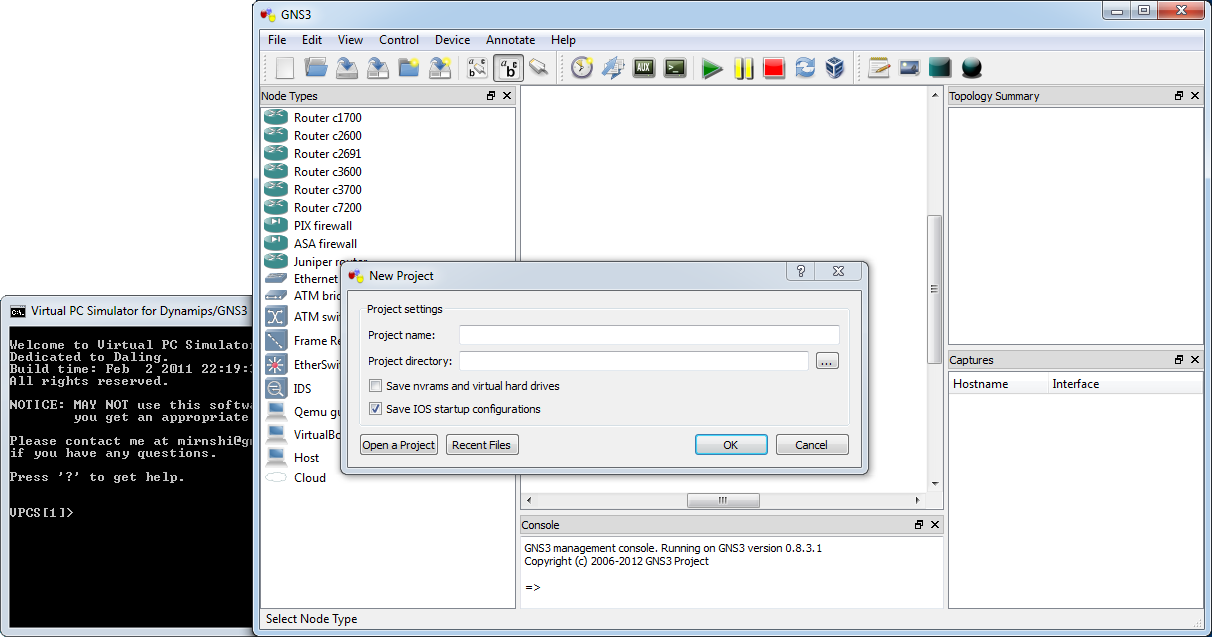Click the Interface column header in Captures
Image resolution: width=1212 pixels, height=637 pixels.
pyautogui.click(x=1126, y=384)
